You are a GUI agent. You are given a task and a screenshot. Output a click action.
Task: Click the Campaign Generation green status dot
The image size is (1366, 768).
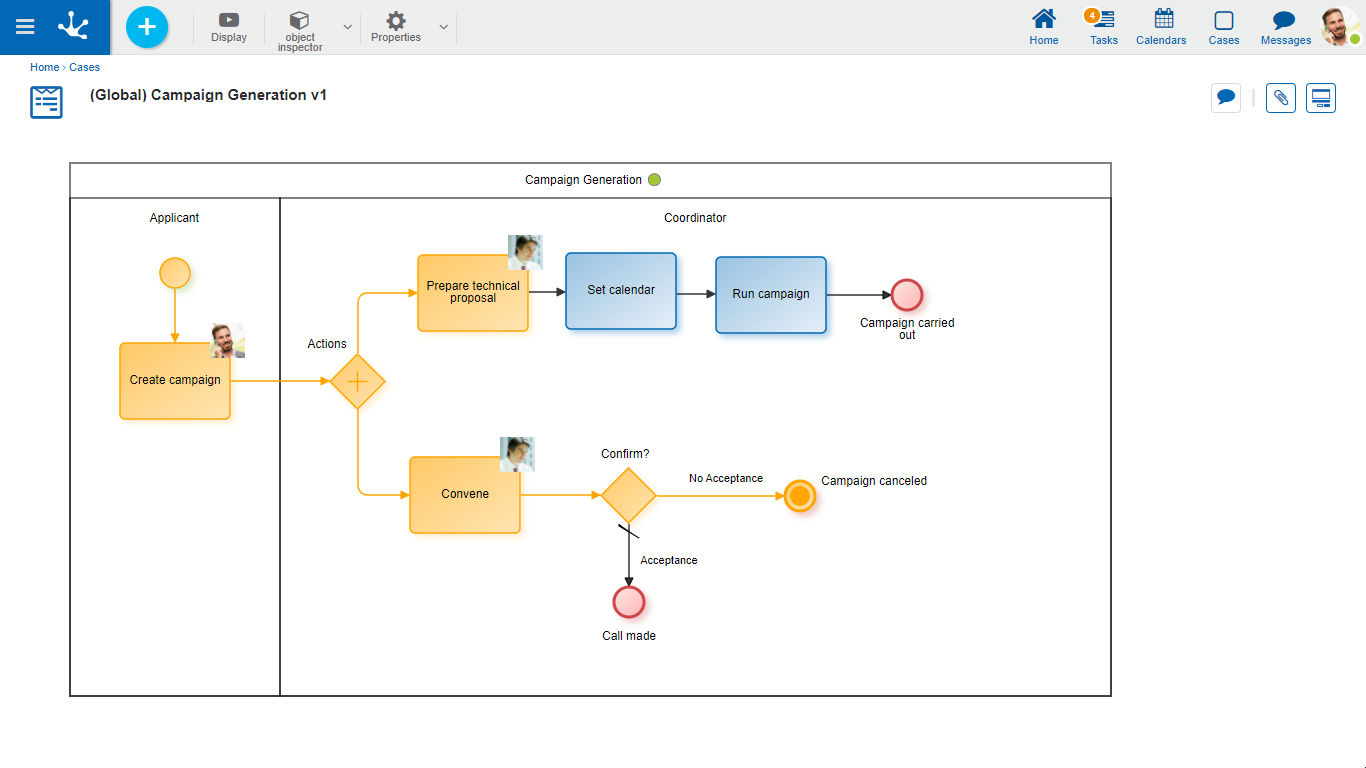click(654, 180)
